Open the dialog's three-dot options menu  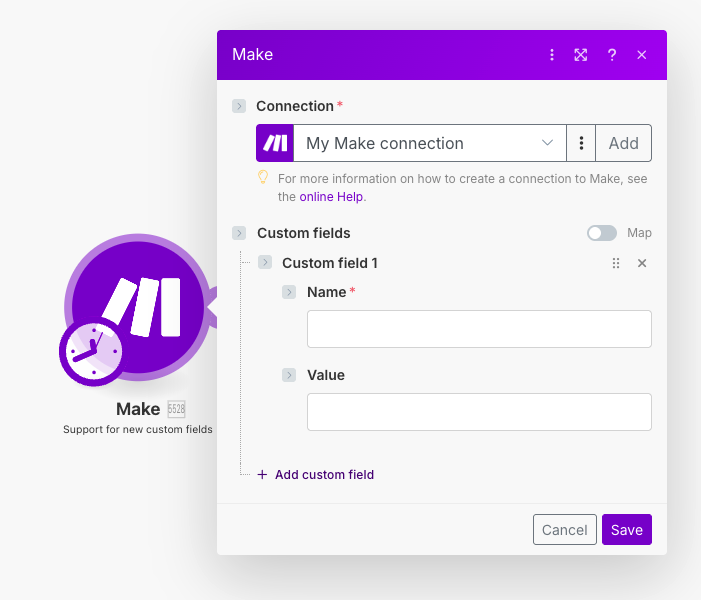(x=551, y=55)
